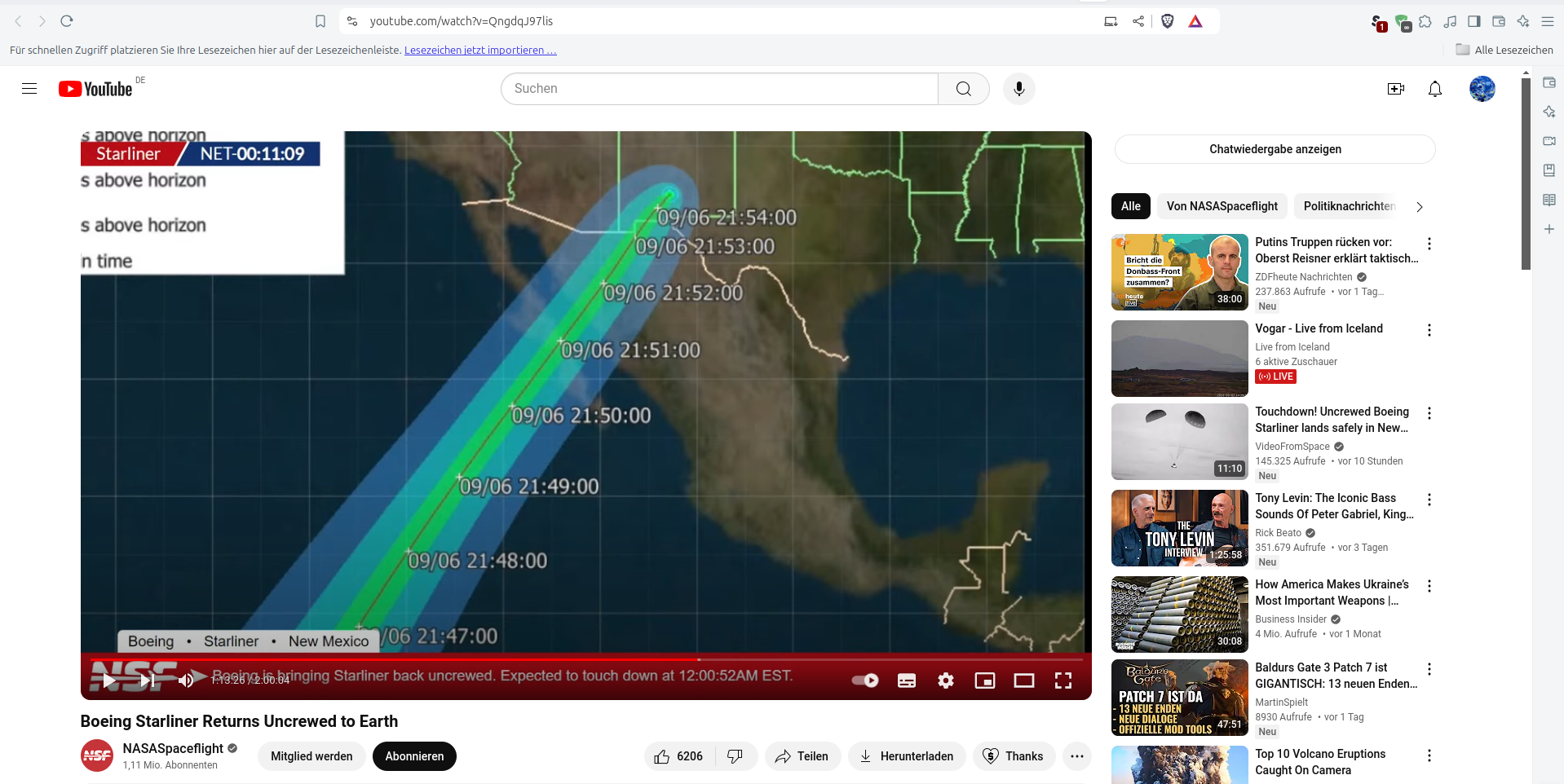Image resolution: width=1564 pixels, height=784 pixels.
Task: Open Tony Levin interview thumbnail
Action: [x=1180, y=528]
